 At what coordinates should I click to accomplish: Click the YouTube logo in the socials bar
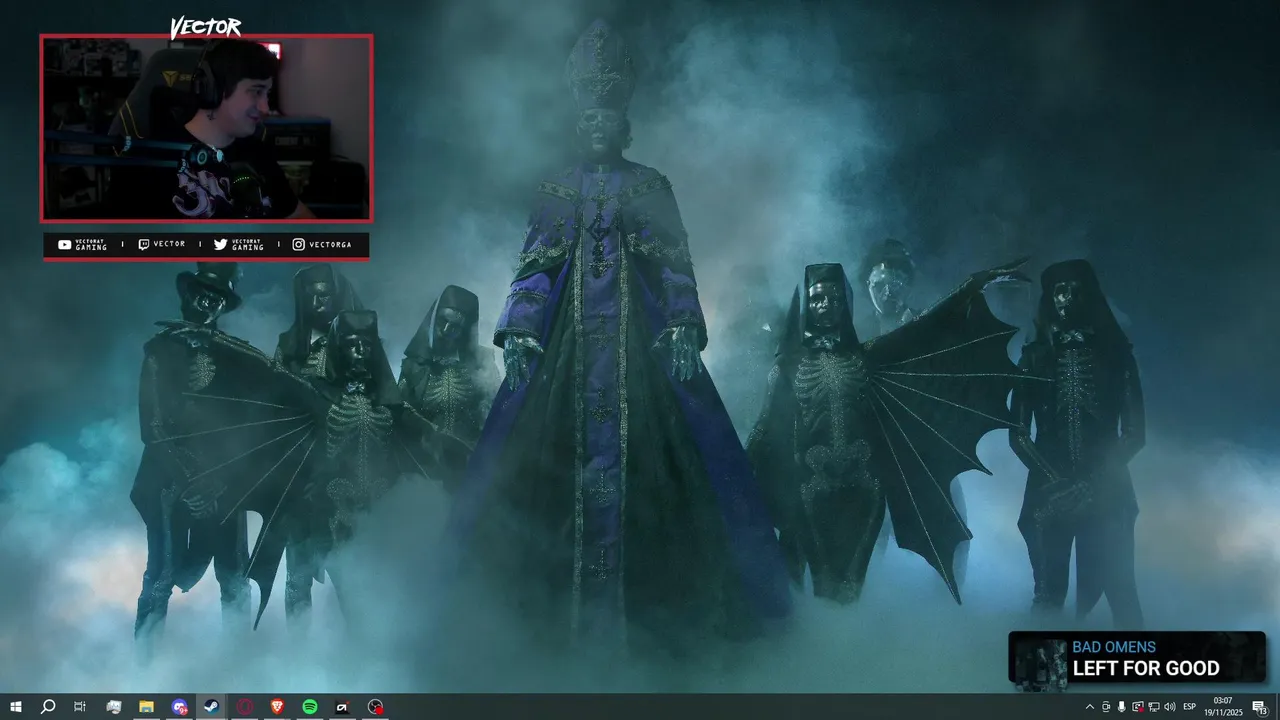(x=64, y=244)
